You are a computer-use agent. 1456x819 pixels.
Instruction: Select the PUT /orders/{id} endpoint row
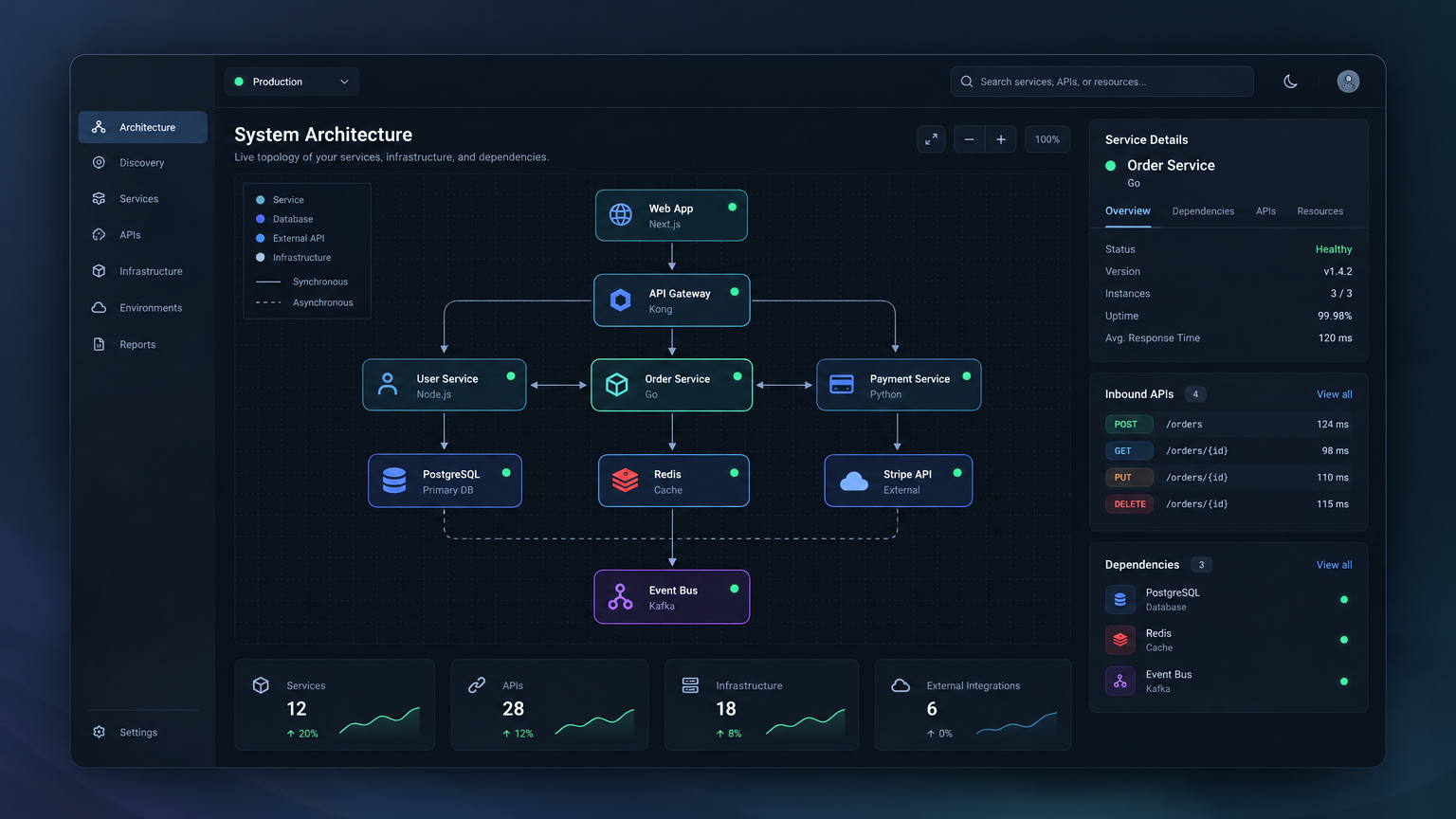pos(1228,478)
